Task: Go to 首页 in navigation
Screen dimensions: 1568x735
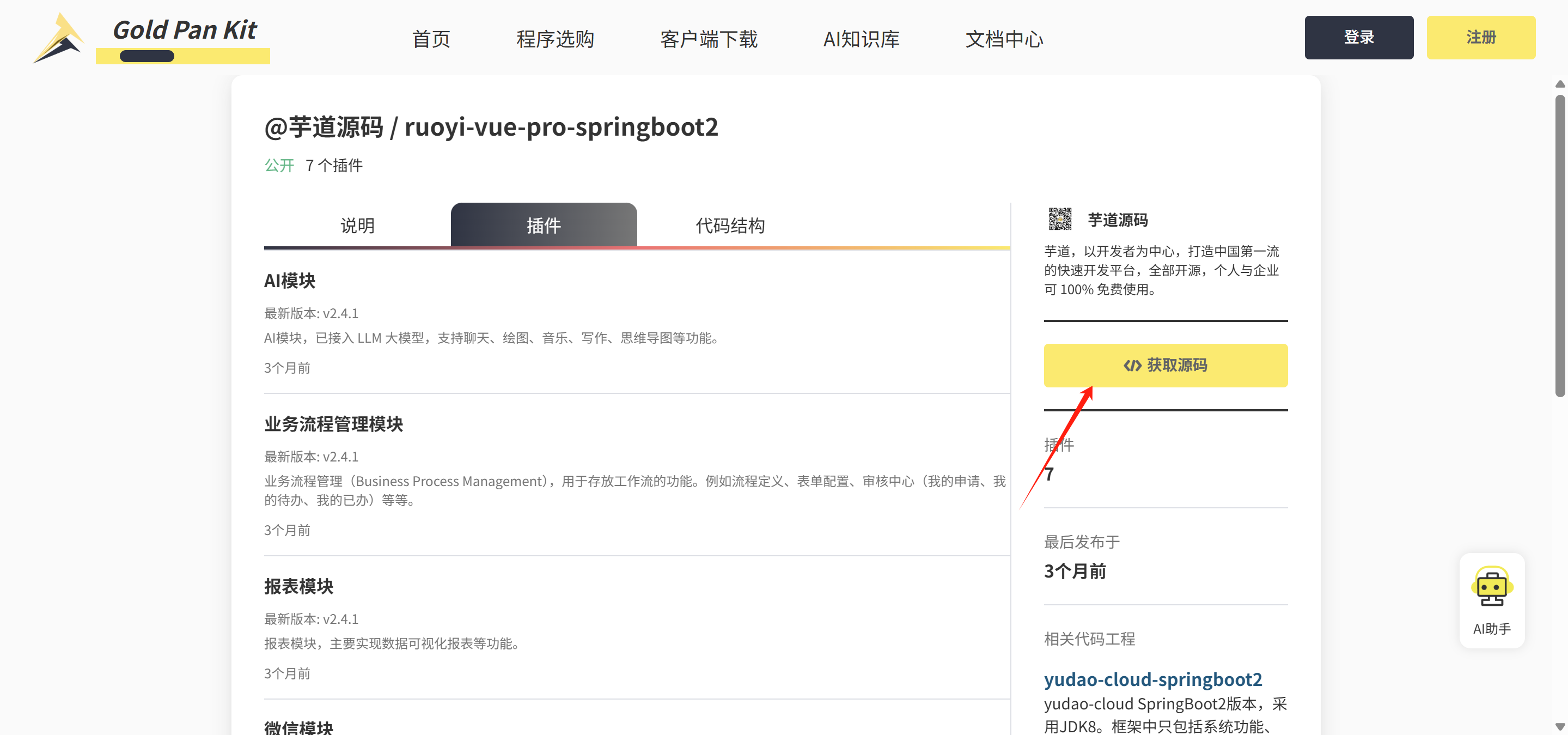Action: [431, 39]
